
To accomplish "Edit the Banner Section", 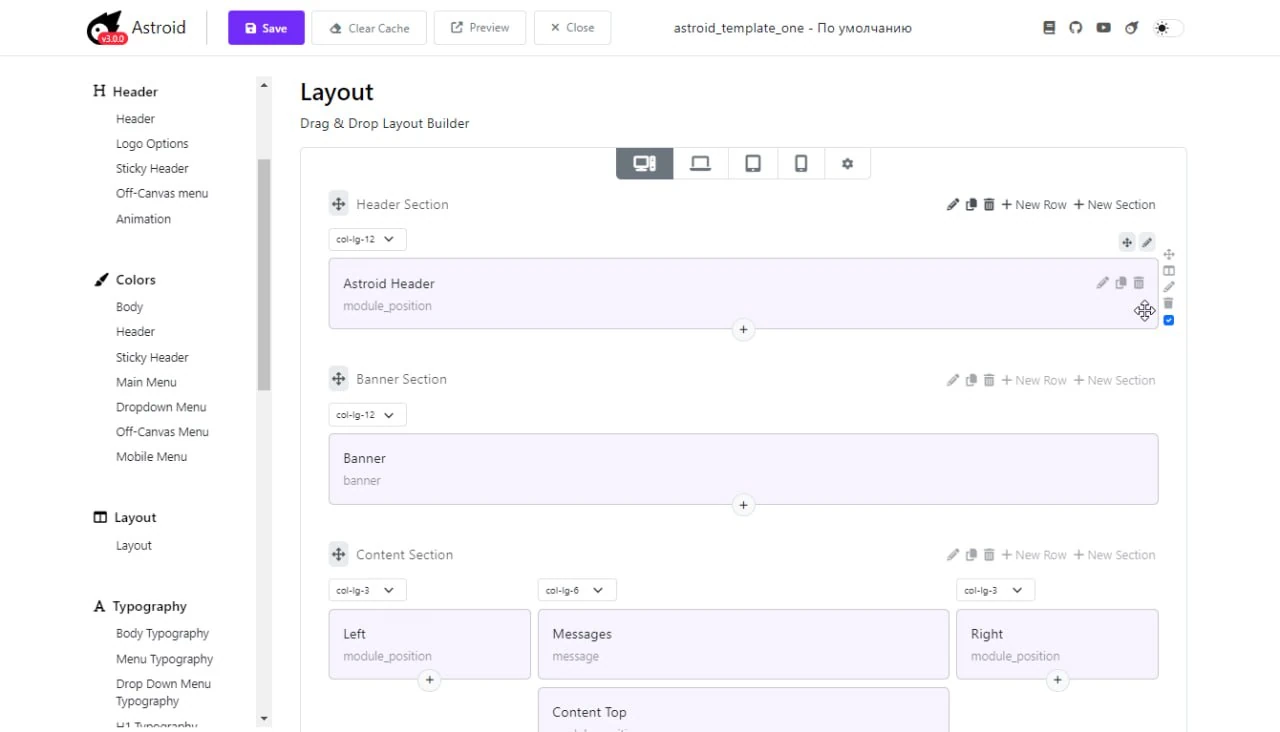I will coord(952,380).
